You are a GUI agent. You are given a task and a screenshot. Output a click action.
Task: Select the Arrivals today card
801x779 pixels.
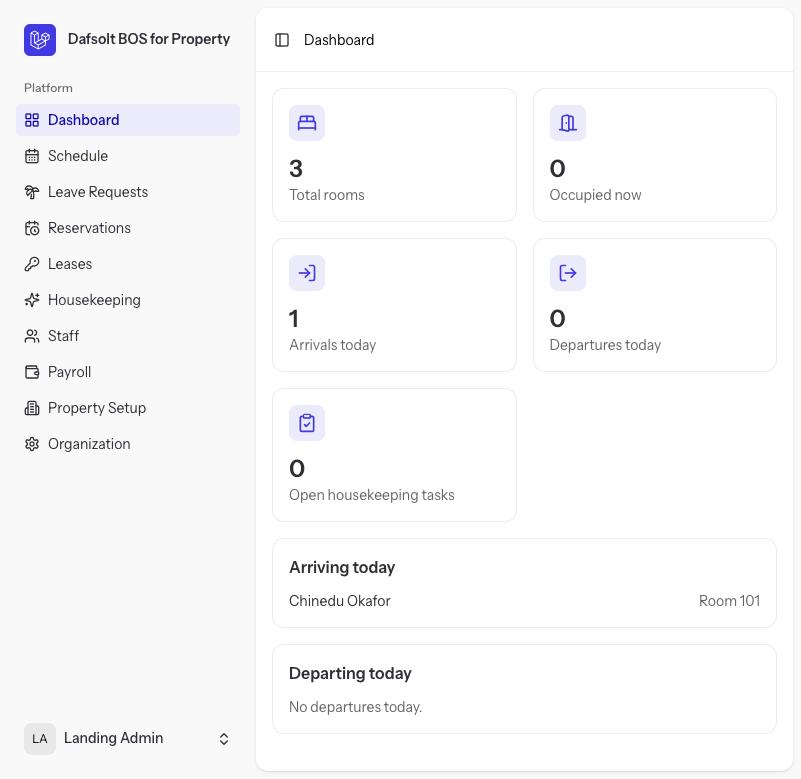coord(394,305)
